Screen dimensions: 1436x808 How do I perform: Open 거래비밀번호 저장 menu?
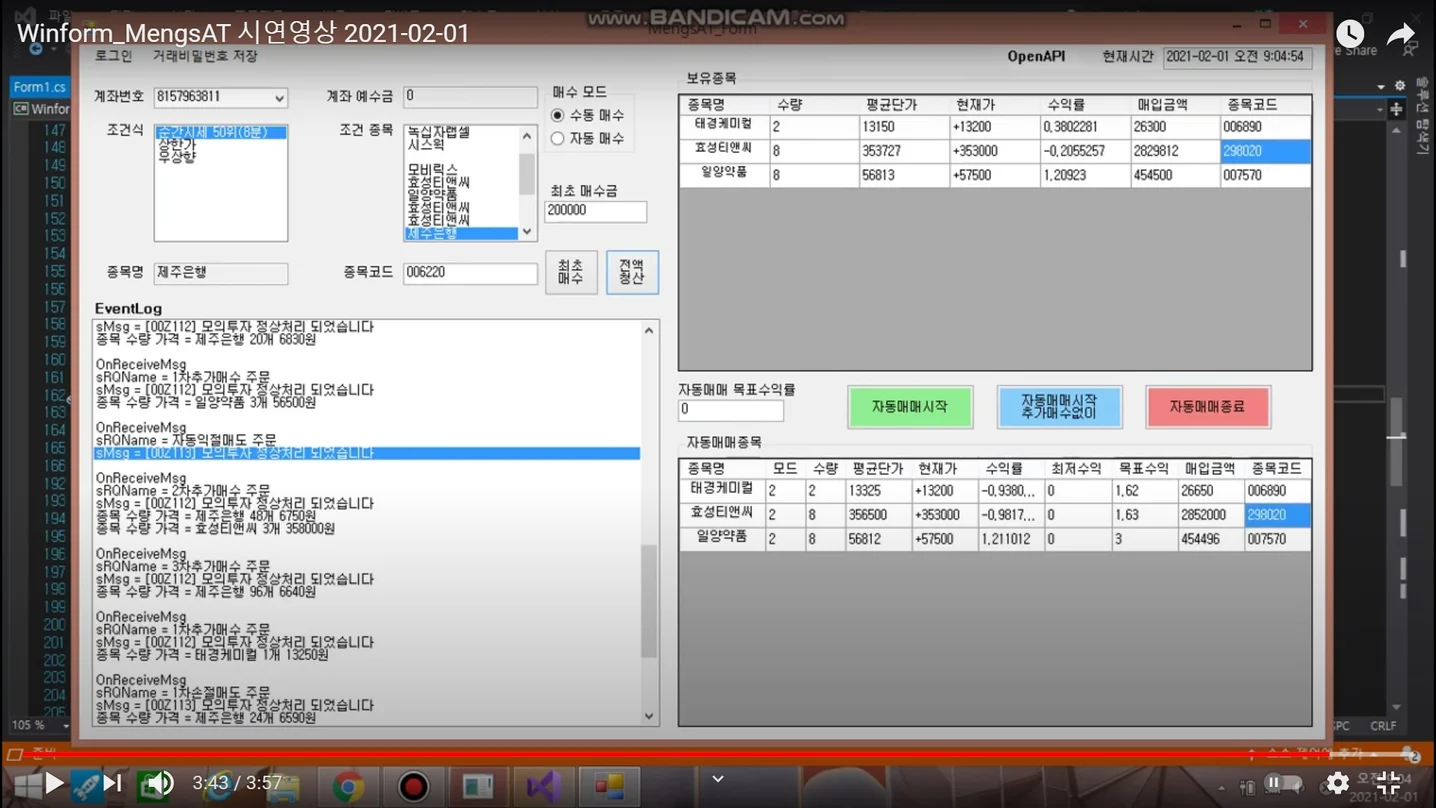(x=205, y=56)
